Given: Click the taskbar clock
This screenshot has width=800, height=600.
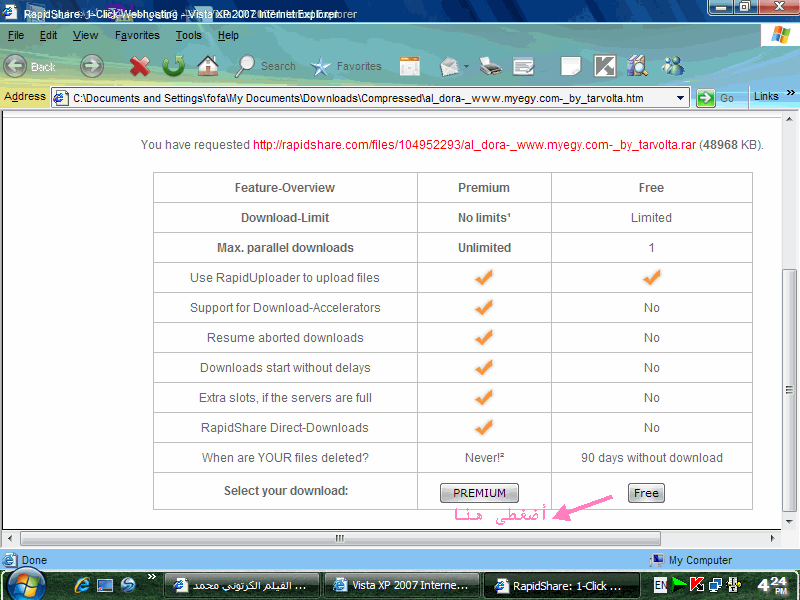Looking at the screenshot, I should pos(773,585).
